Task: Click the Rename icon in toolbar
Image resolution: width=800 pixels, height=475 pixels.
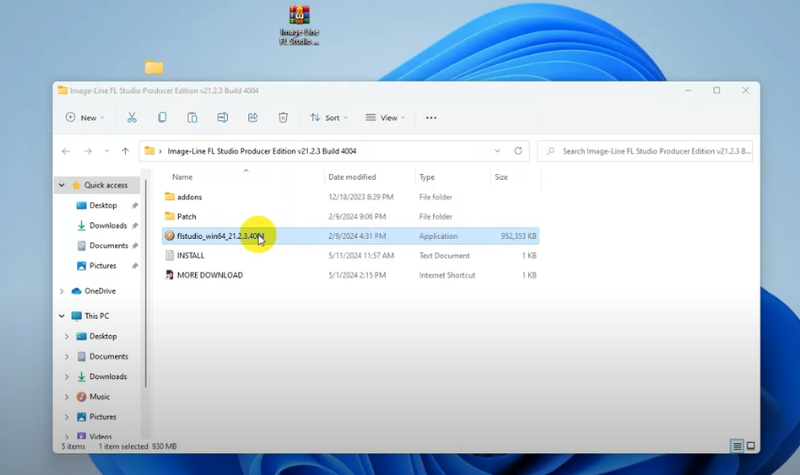Action: pyautogui.click(x=222, y=118)
